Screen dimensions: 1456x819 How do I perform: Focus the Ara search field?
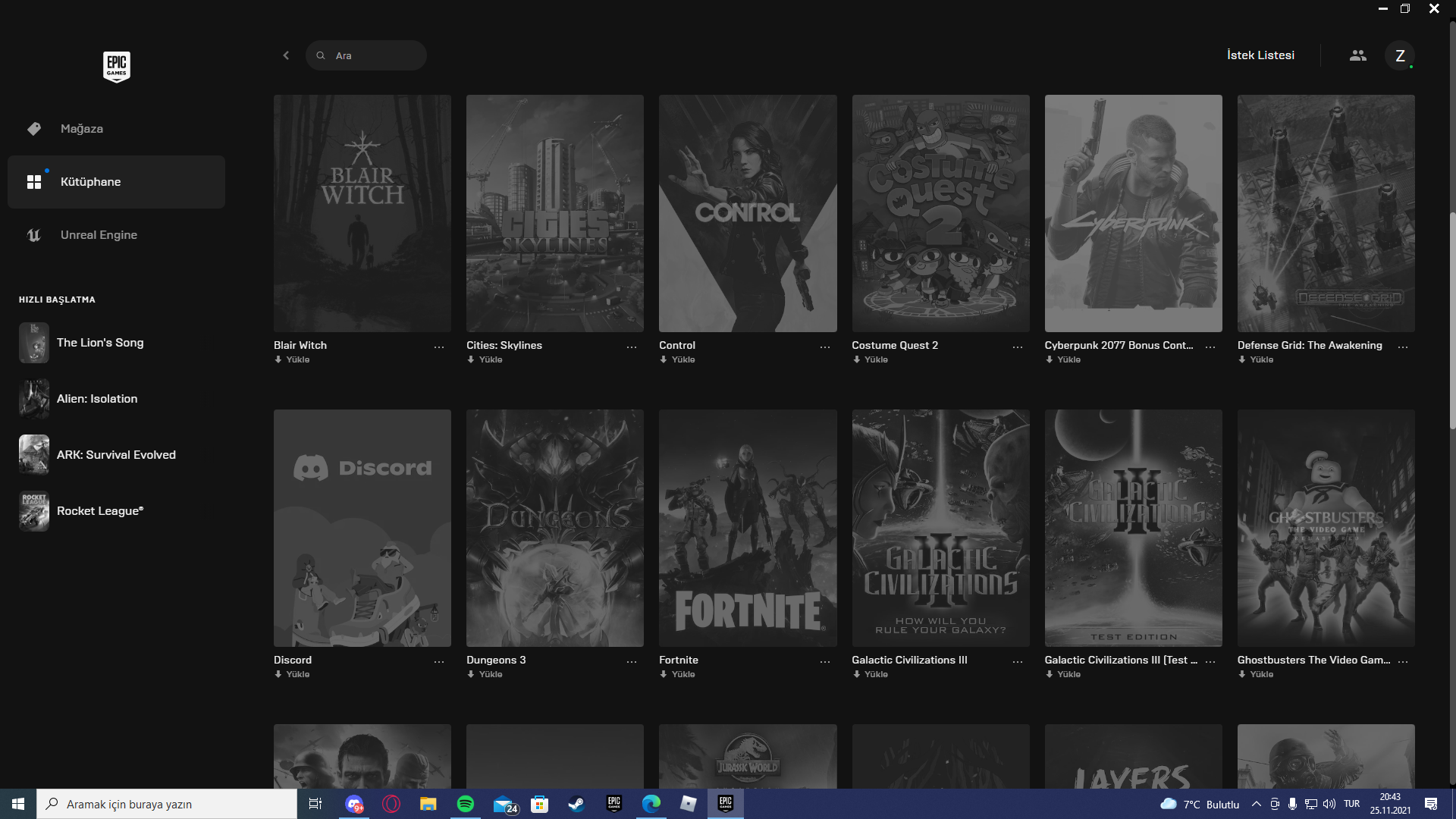pyautogui.click(x=366, y=55)
